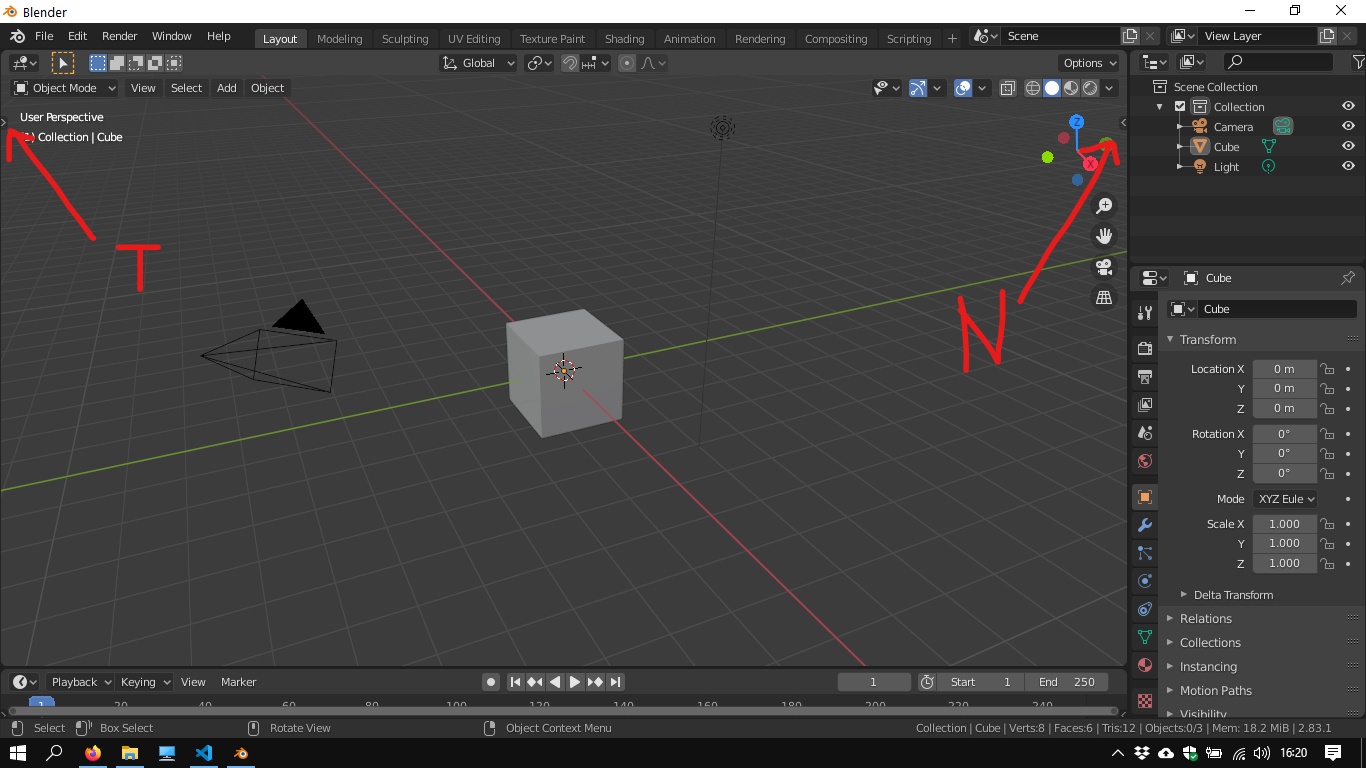Open the Modifier properties wrench tab

click(x=1145, y=525)
